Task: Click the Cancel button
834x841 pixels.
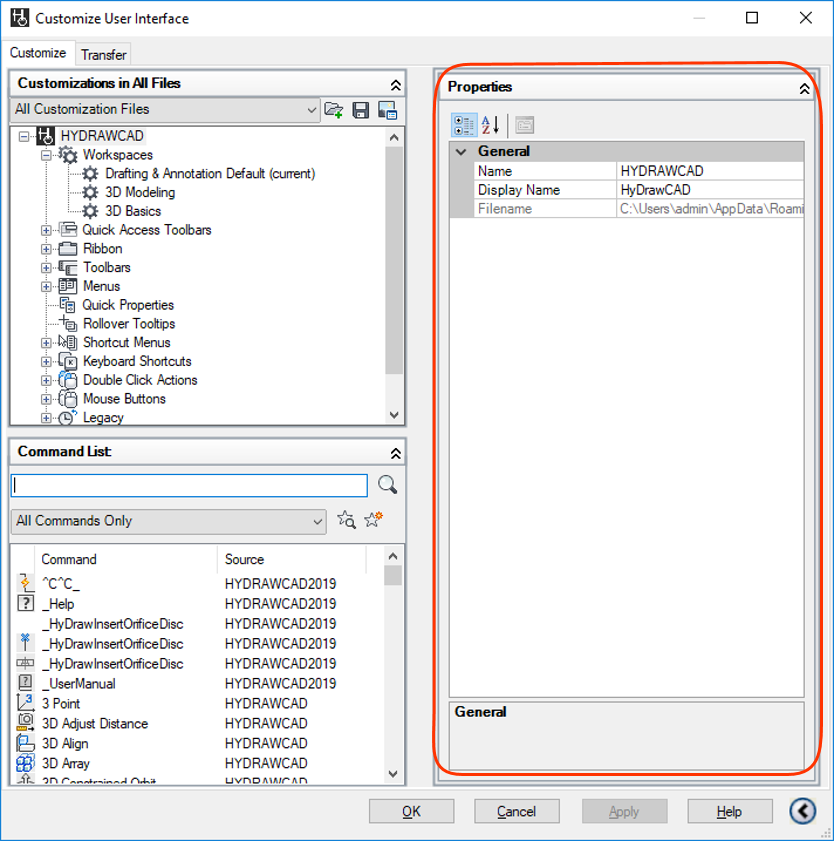Action: [x=516, y=811]
